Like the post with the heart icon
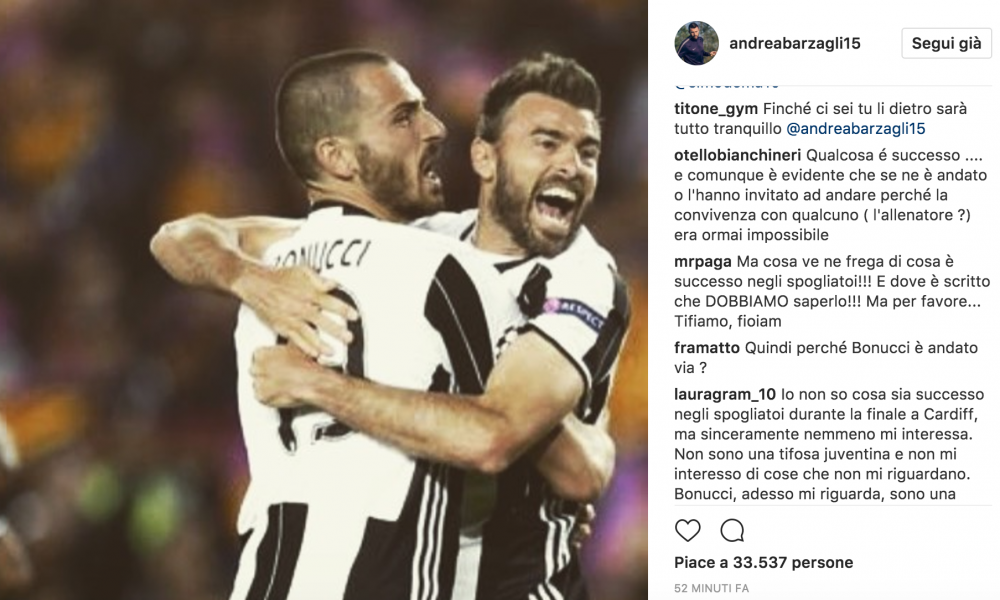 [688, 530]
